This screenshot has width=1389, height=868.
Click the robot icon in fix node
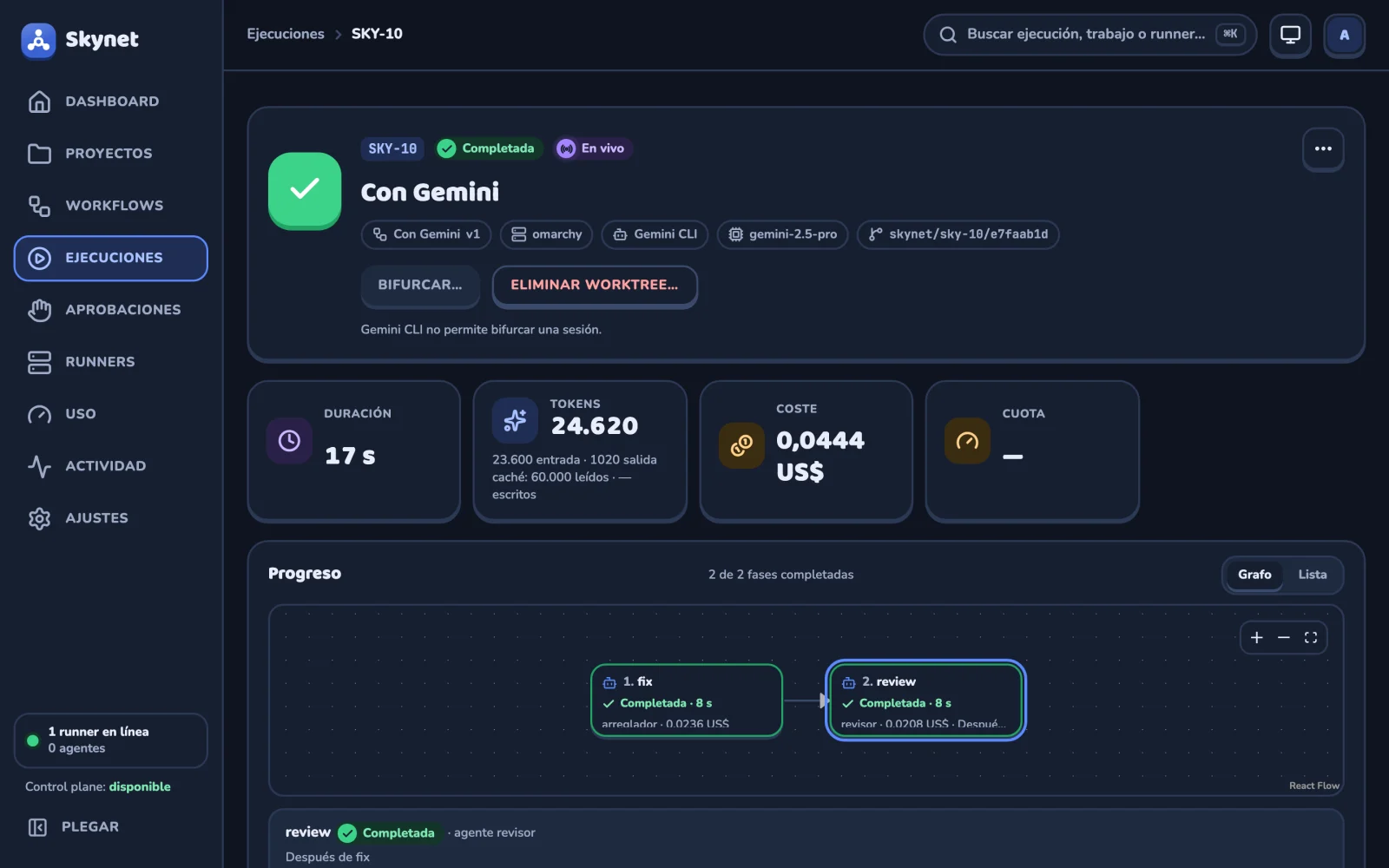pyautogui.click(x=609, y=682)
